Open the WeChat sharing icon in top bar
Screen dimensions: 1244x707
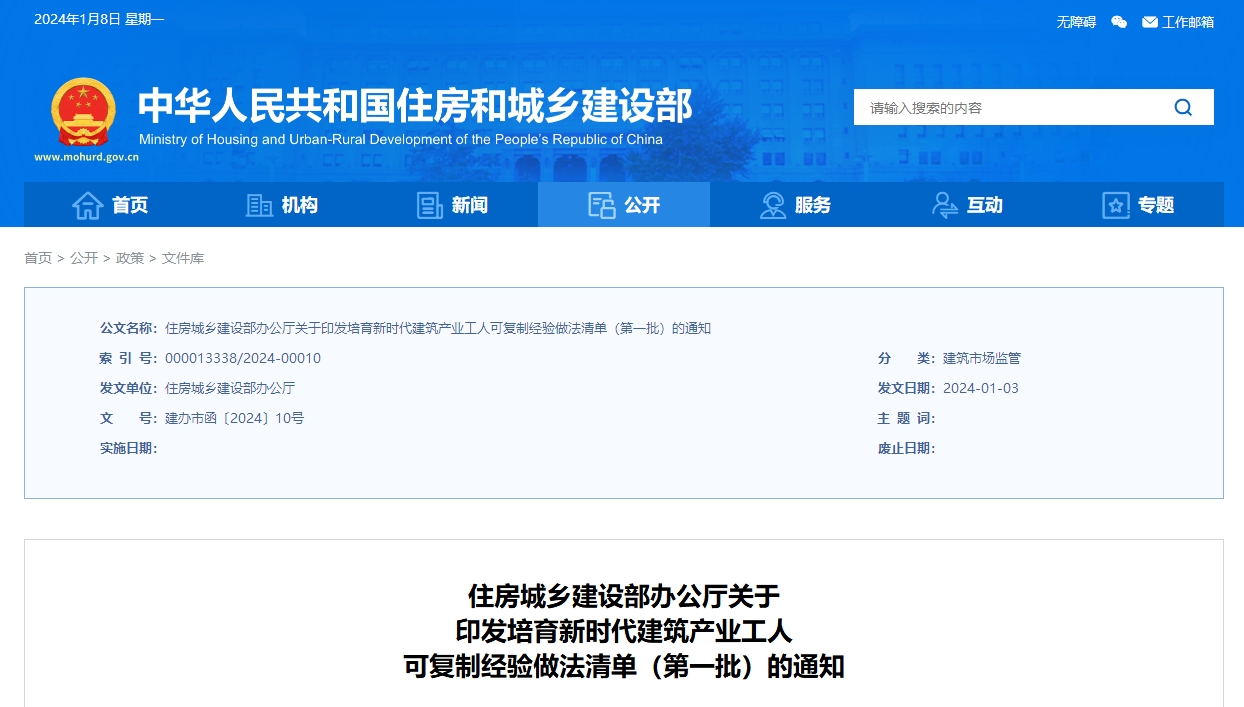(x=1119, y=20)
